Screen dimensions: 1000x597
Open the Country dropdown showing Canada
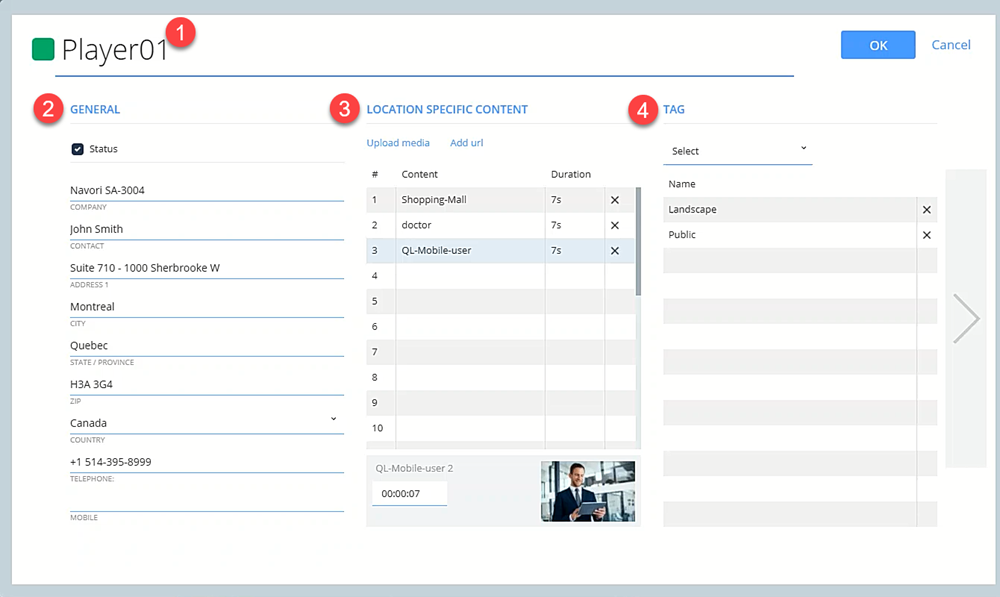[x=206, y=423]
